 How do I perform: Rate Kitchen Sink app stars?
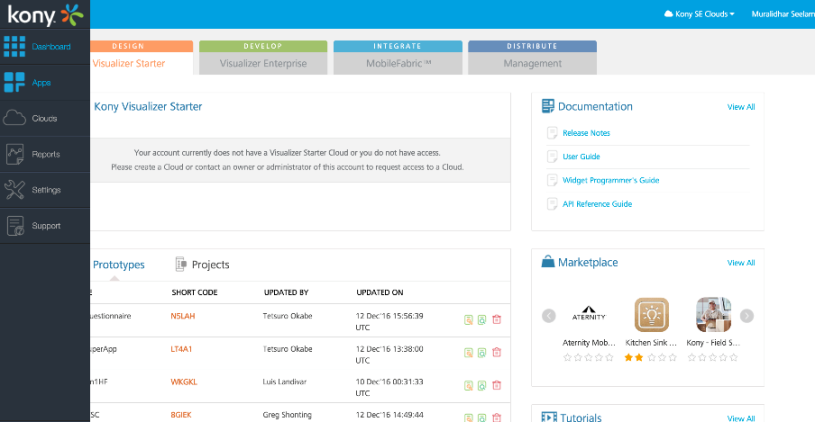point(651,358)
